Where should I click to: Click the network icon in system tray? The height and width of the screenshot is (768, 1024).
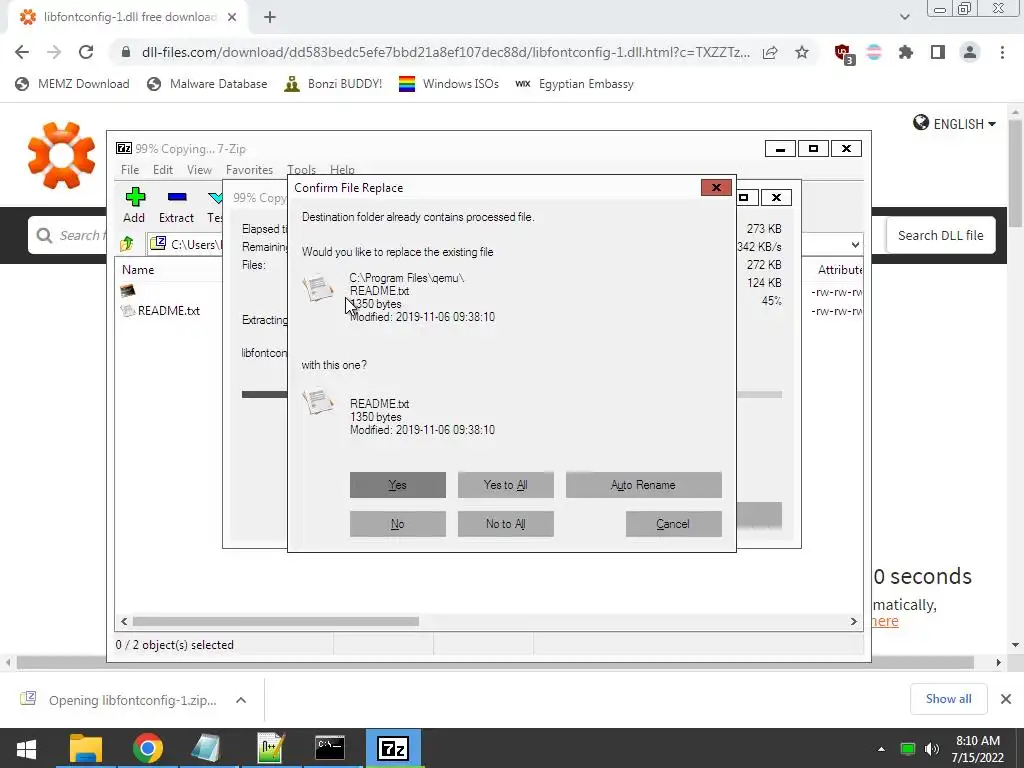click(x=908, y=749)
